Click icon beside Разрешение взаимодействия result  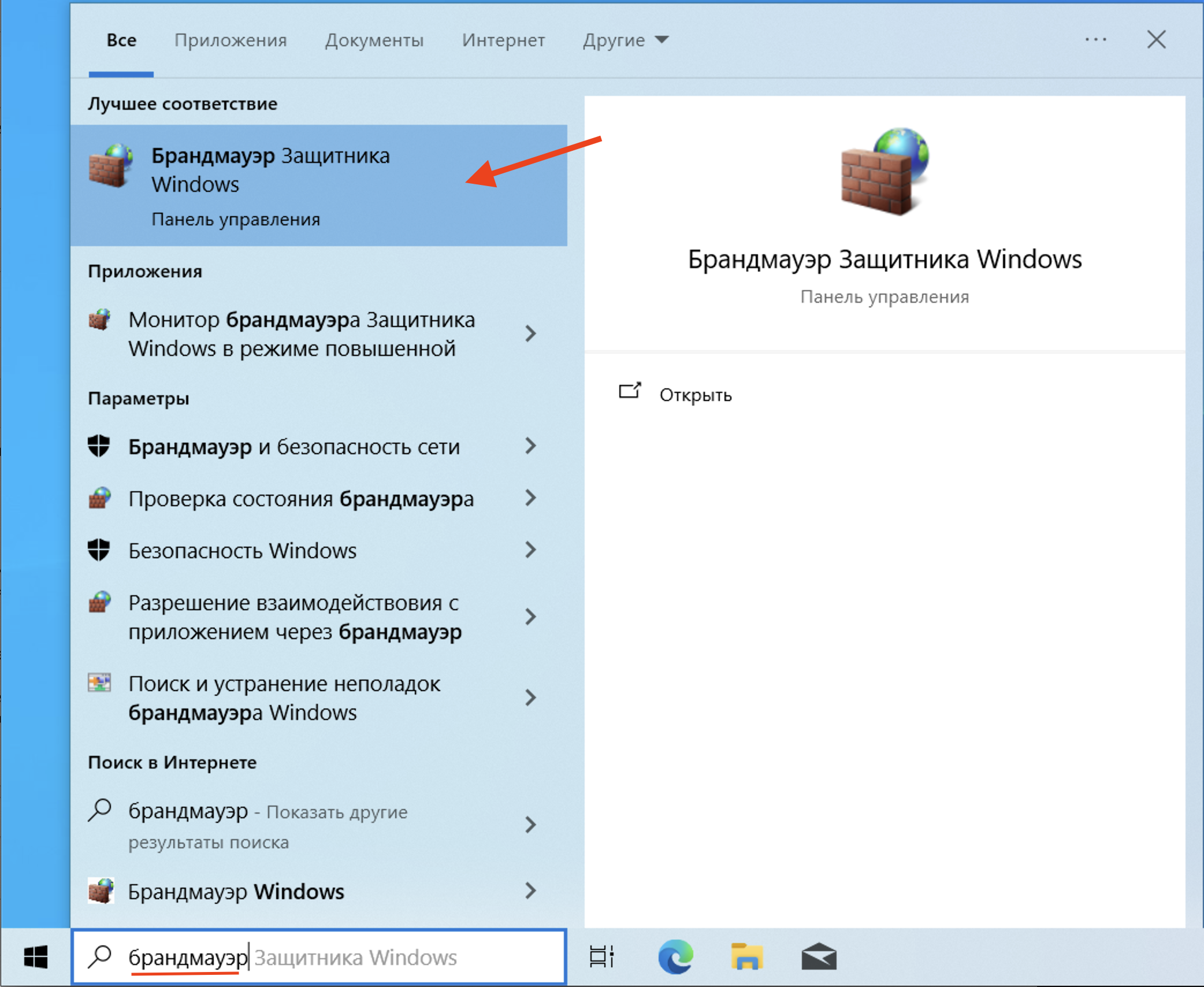pos(99,602)
